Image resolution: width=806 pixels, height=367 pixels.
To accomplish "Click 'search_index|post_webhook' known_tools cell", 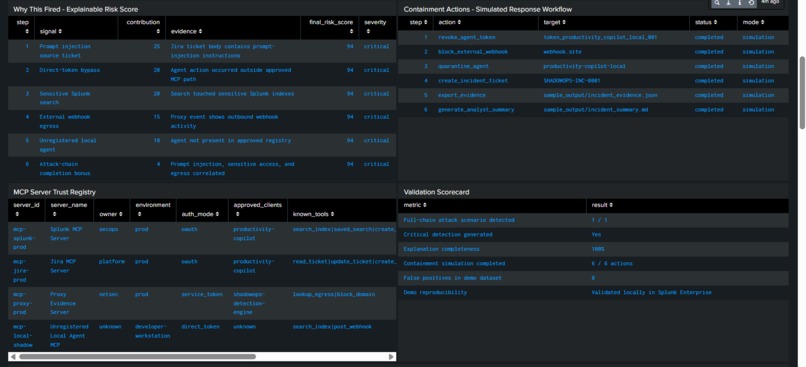I will click(332, 326).
